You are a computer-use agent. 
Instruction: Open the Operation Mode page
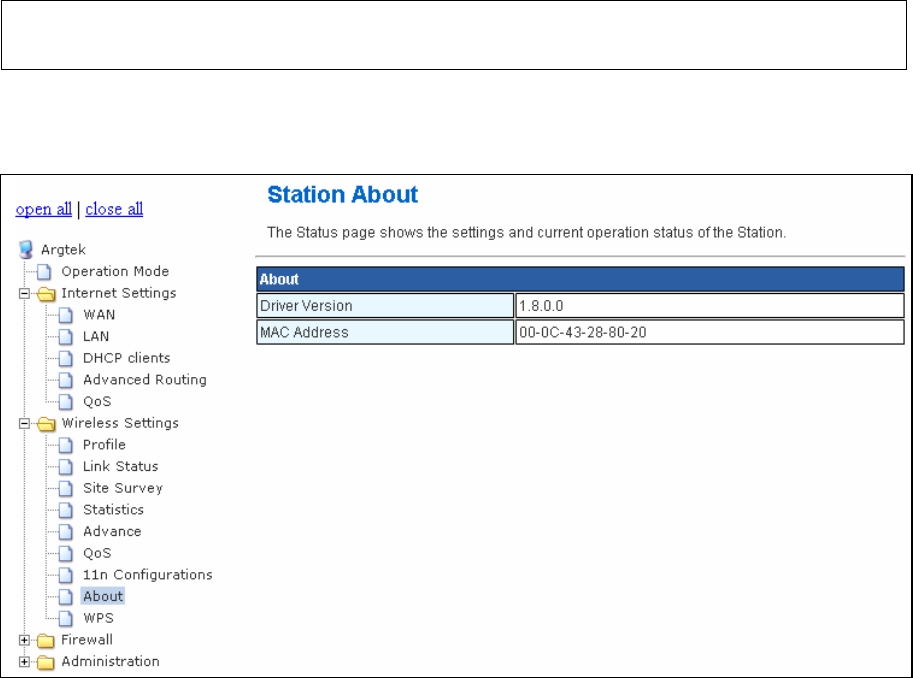[115, 271]
